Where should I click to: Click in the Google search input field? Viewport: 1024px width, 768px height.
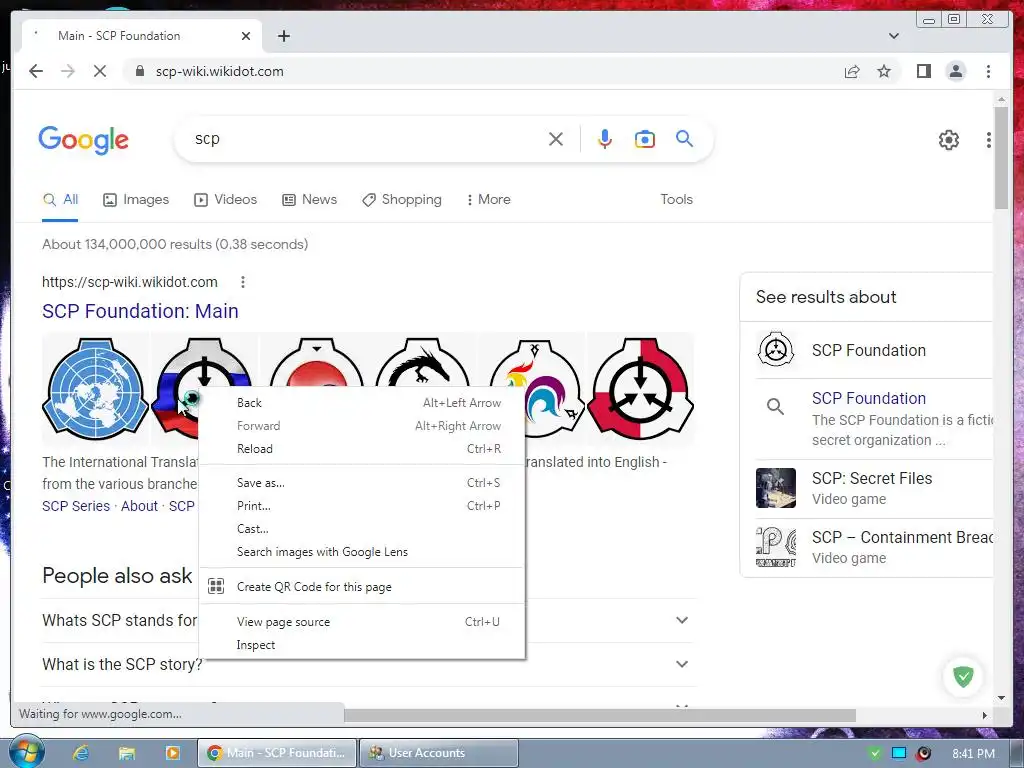pyautogui.click(x=366, y=139)
